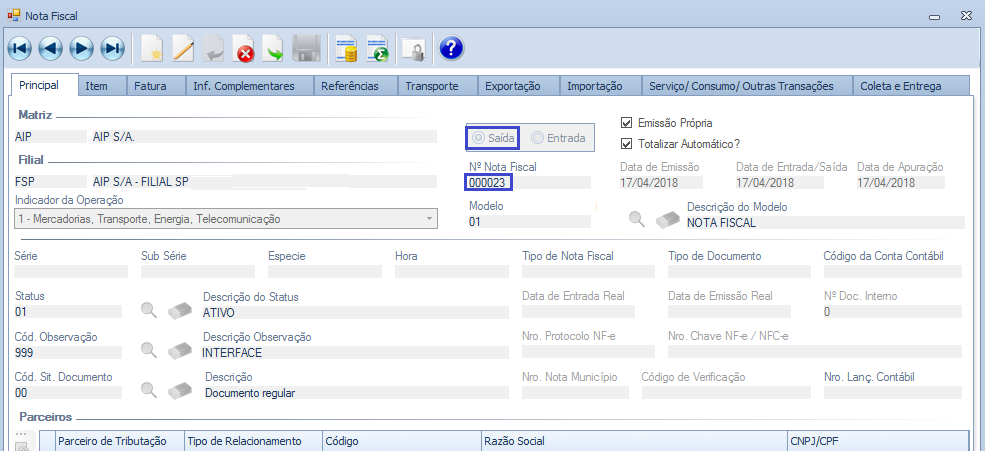The width and height of the screenshot is (985, 451).
Task: Click the Nro. Protocolo NF-e field
Action: coord(588,352)
